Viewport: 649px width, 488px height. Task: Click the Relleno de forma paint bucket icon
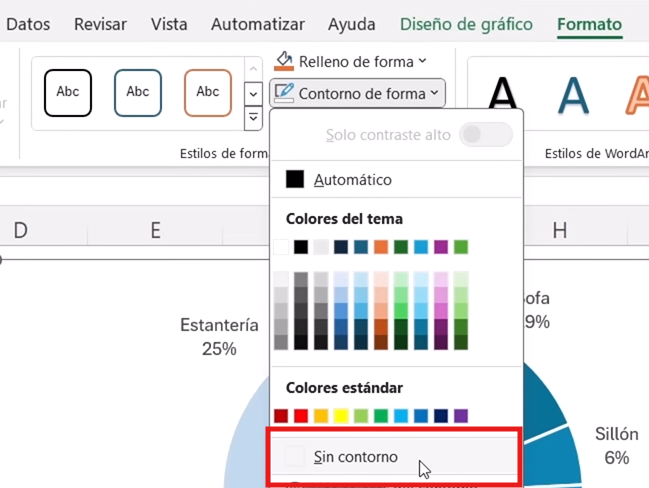pos(284,61)
